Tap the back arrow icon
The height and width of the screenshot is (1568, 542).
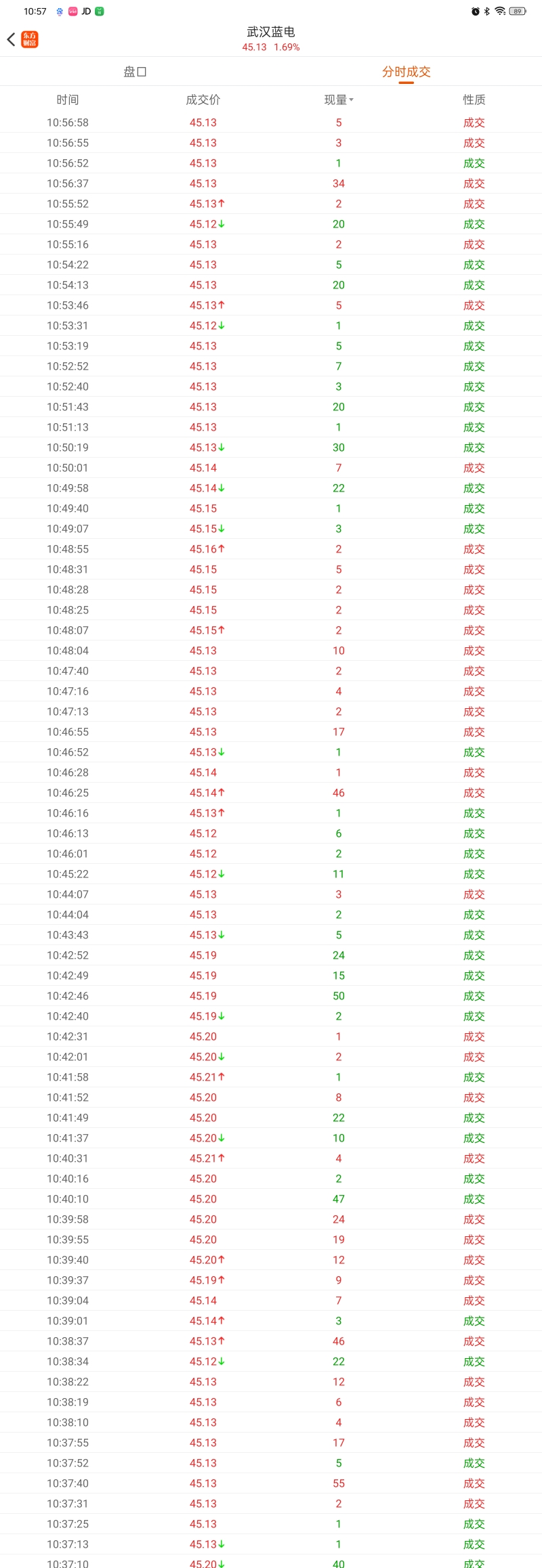coord(11,39)
